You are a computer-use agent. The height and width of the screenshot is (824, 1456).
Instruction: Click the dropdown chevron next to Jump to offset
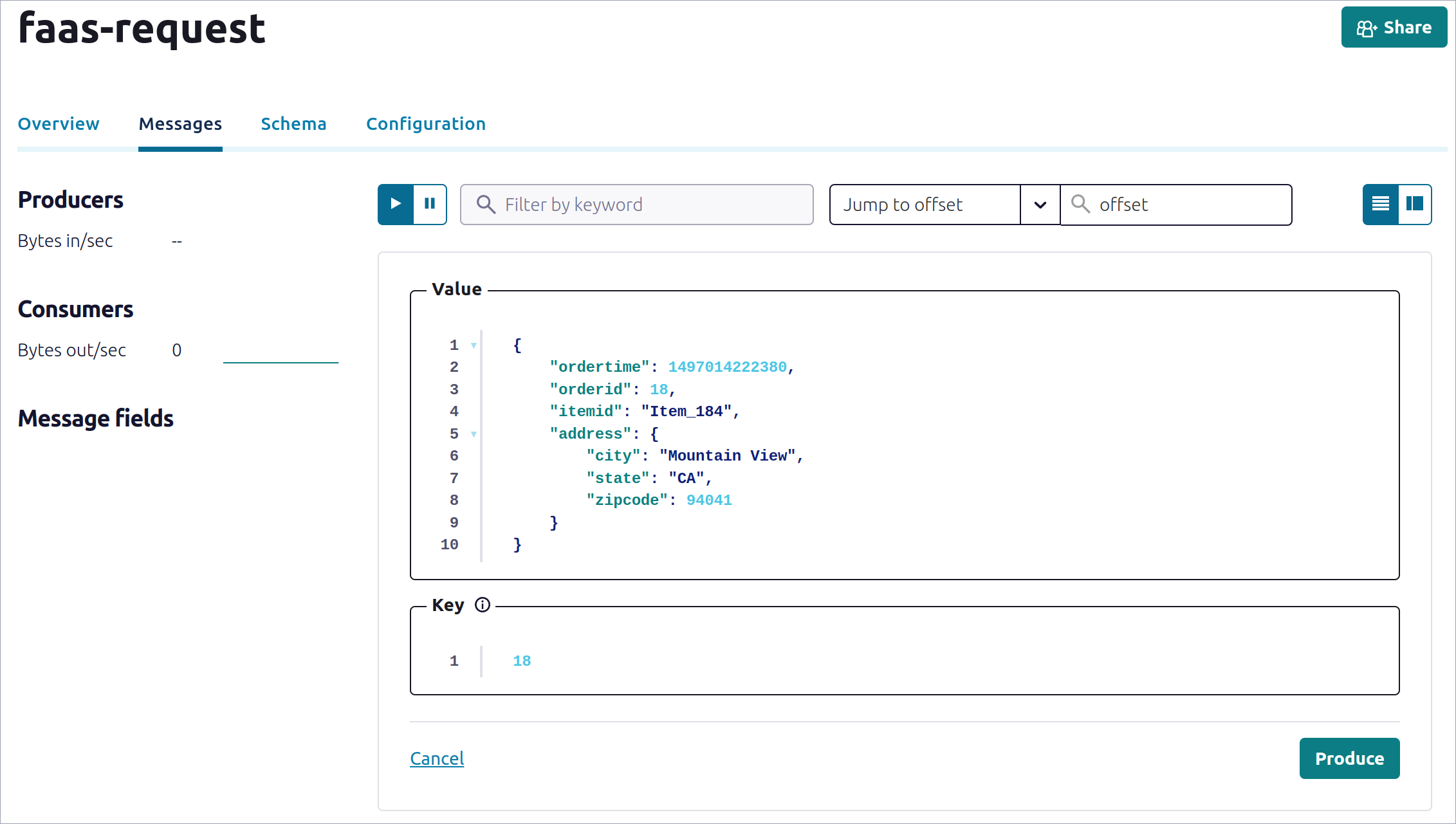[1040, 204]
